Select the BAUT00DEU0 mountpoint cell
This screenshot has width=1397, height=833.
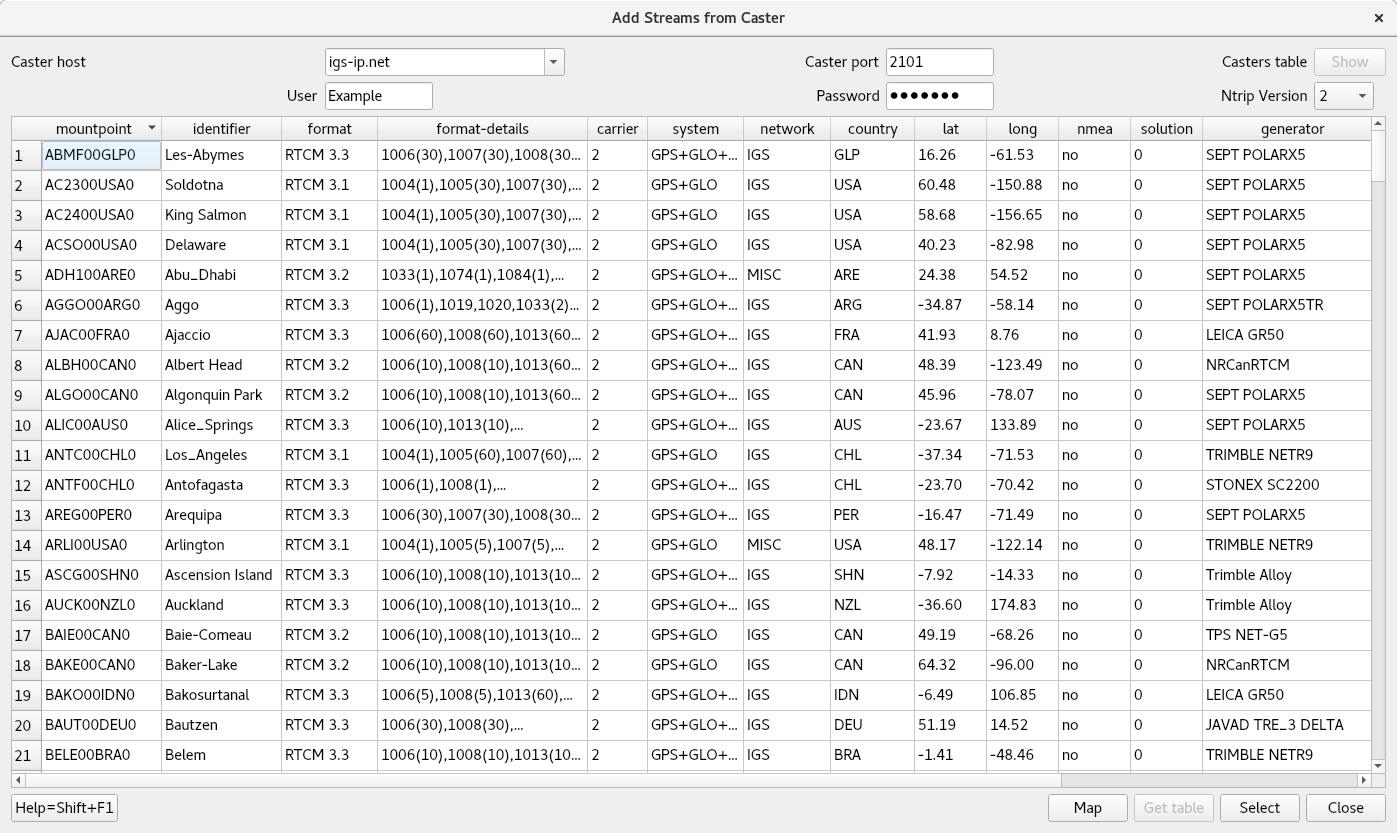click(x=101, y=725)
